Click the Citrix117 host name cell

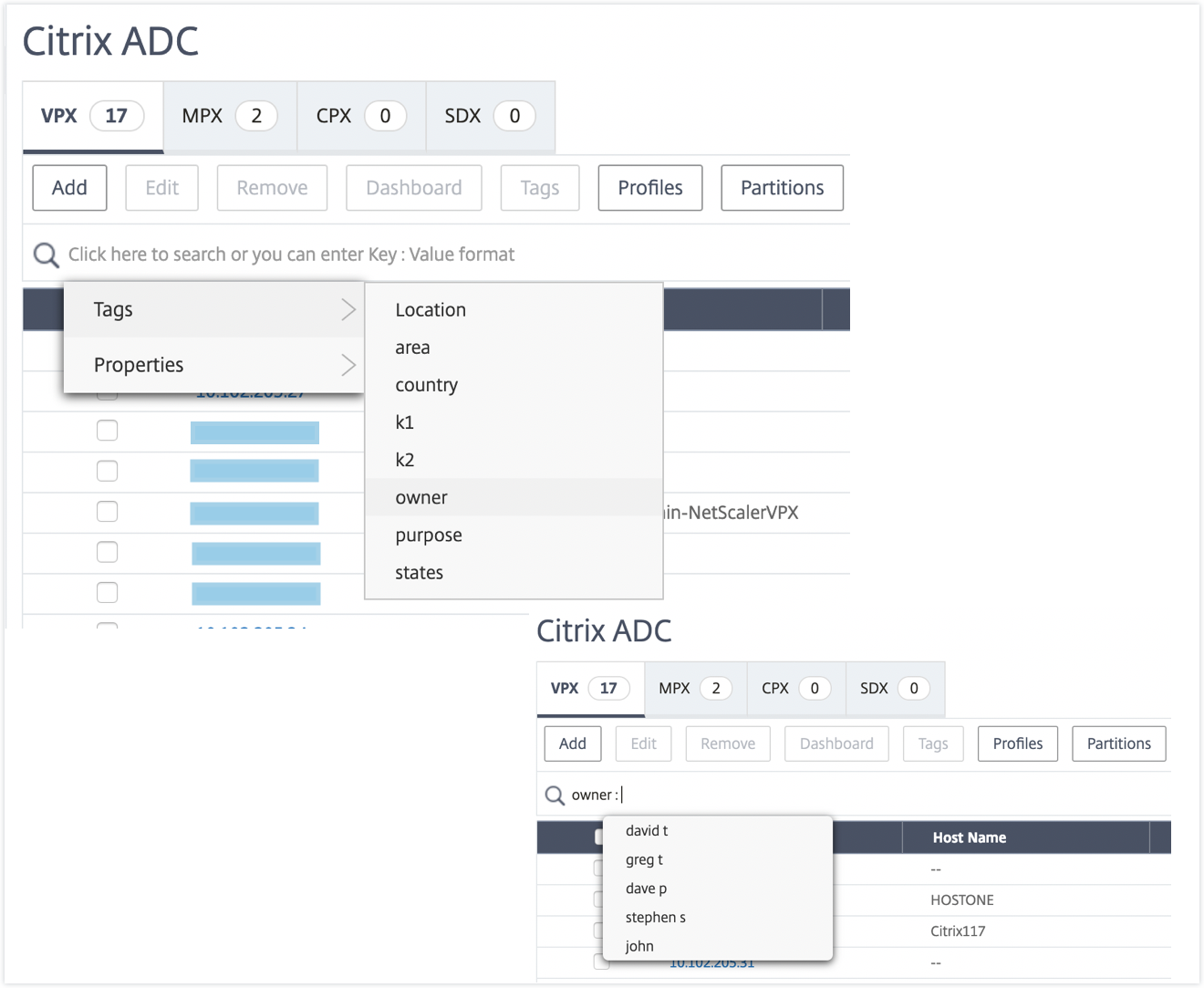(958, 931)
